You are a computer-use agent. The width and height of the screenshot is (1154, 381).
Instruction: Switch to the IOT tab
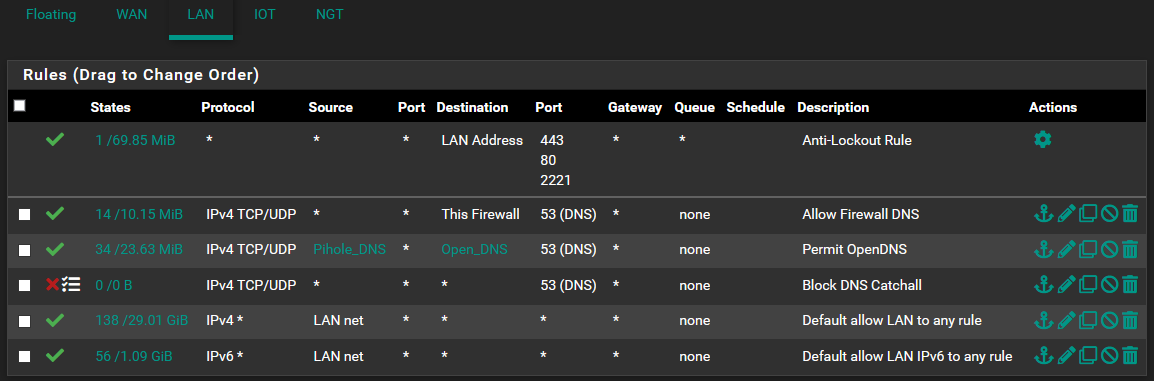click(265, 15)
